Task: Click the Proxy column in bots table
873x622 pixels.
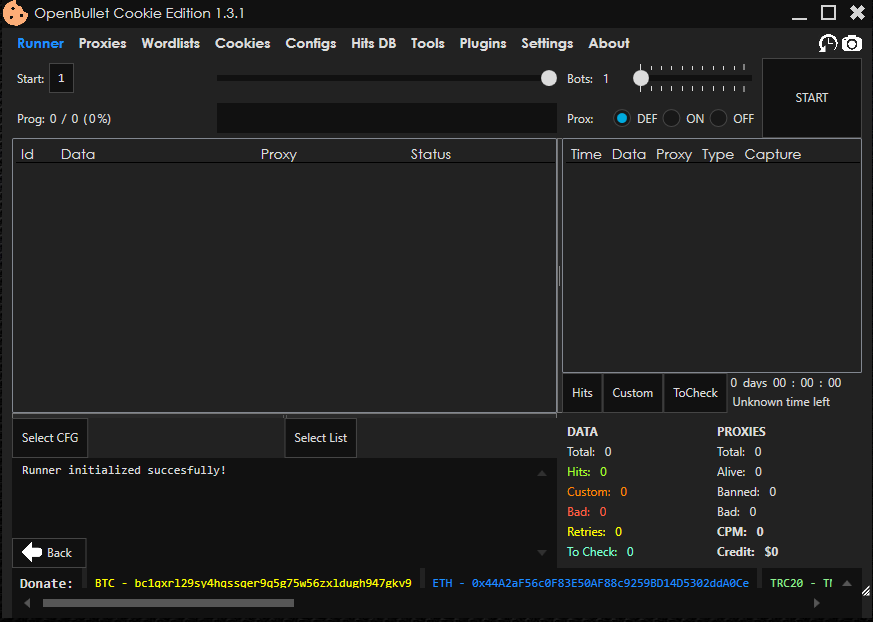Action: [278, 154]
